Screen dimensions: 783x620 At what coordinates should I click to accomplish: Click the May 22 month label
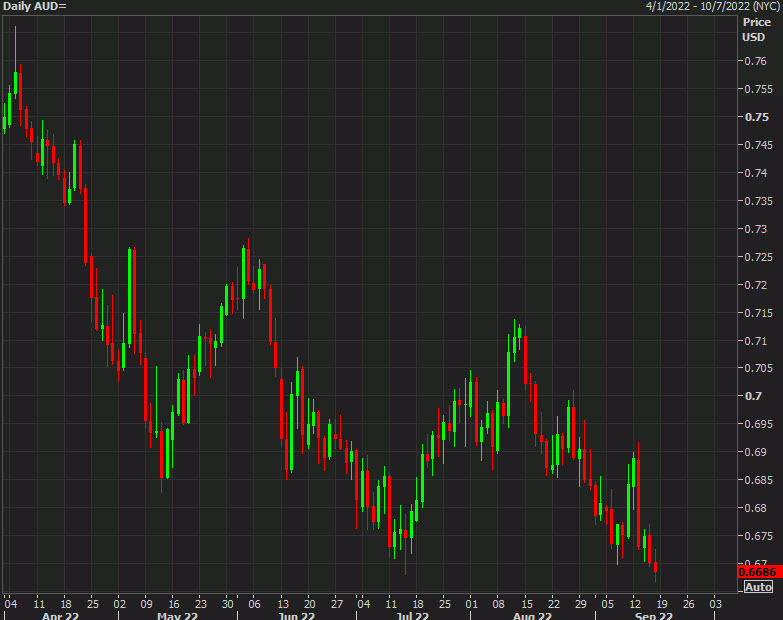177,616
